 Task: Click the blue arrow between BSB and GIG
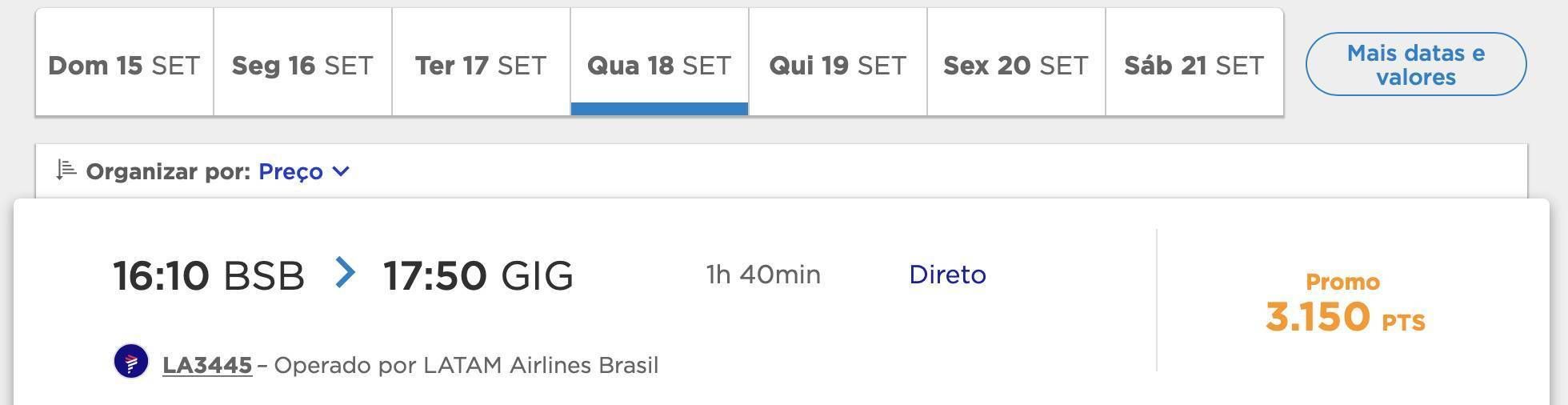[345, 273]
